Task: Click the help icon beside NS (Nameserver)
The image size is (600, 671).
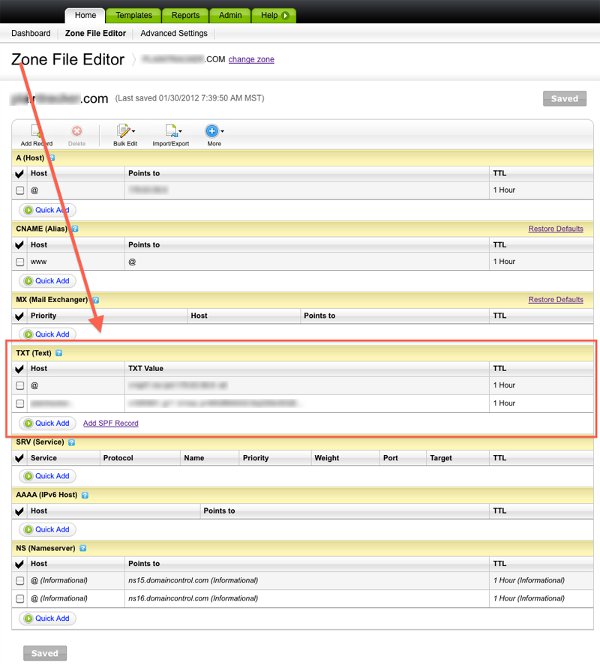Action: coord(82,547)
